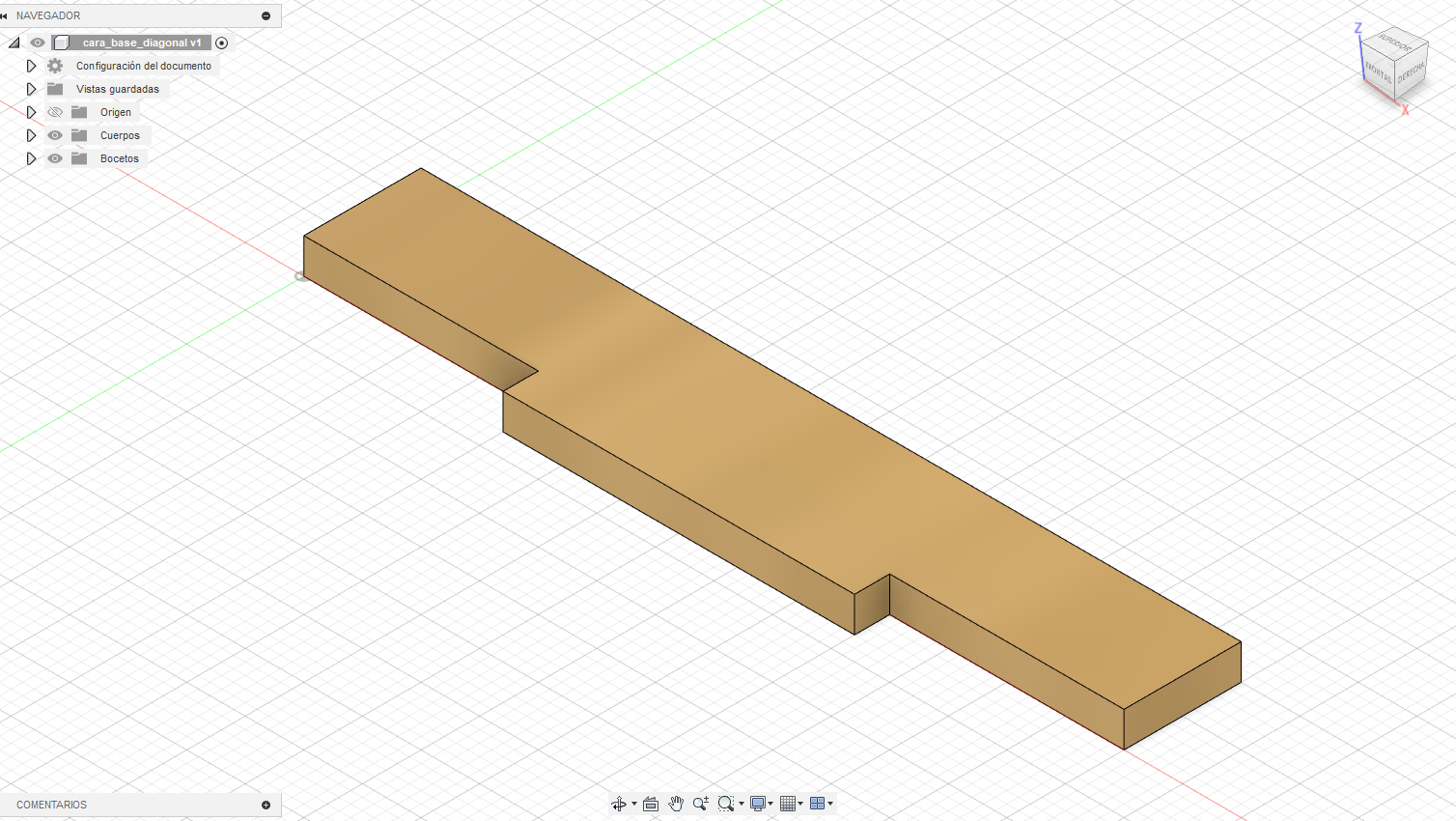This screenshot has width=1456, height=821.
Task: Expand the cara_base_diagonal v1 root node
Action: (14, 42)
